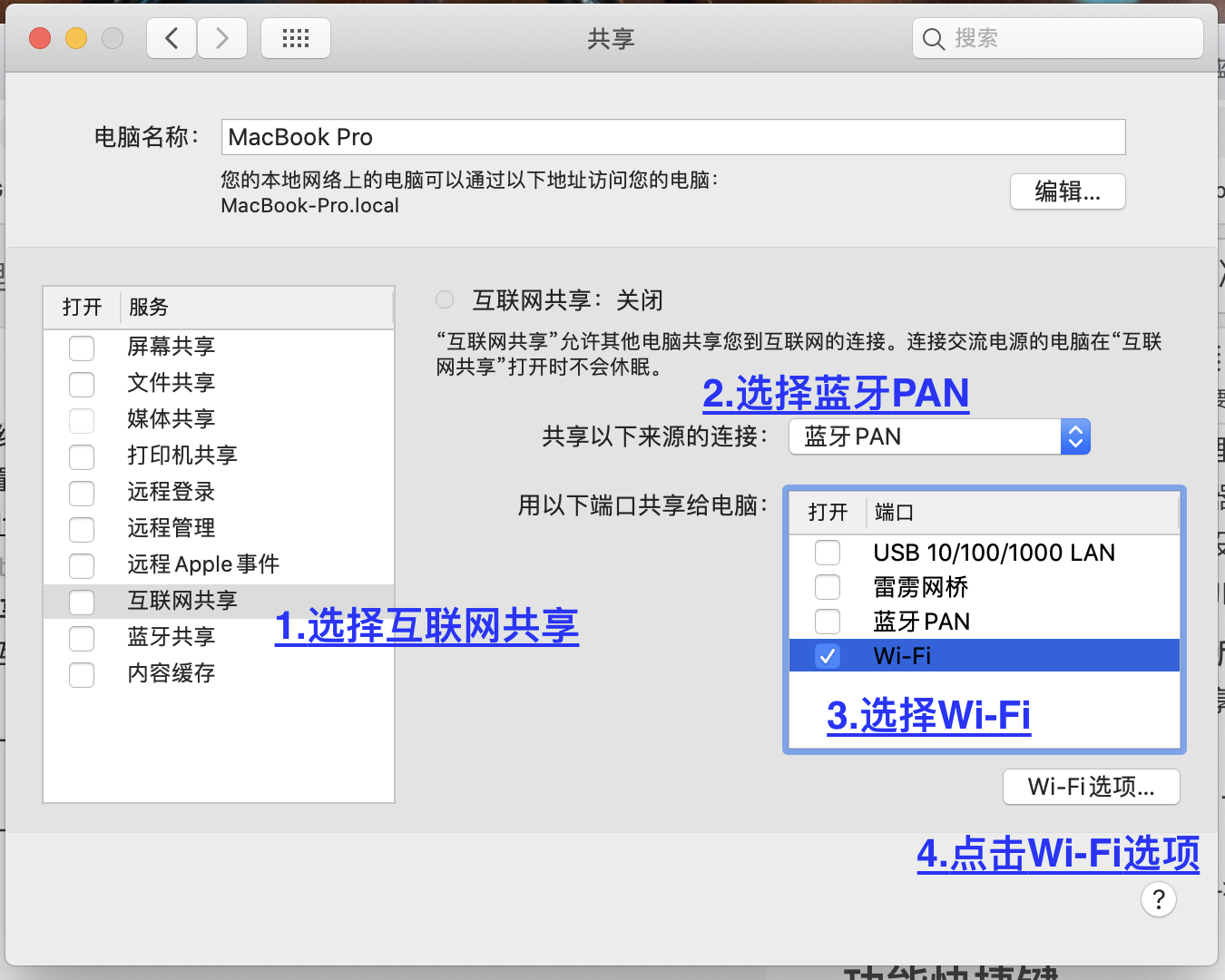Enable the 内容缓存 checkbox
The width and height of the screenshot is (1225, 980).
(x=82, y=674)
